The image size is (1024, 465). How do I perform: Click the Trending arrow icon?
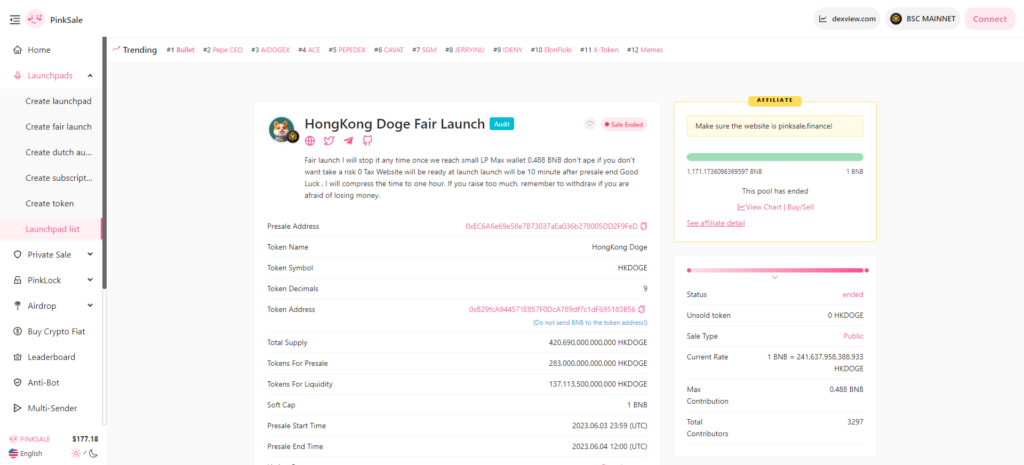[117, 49]
